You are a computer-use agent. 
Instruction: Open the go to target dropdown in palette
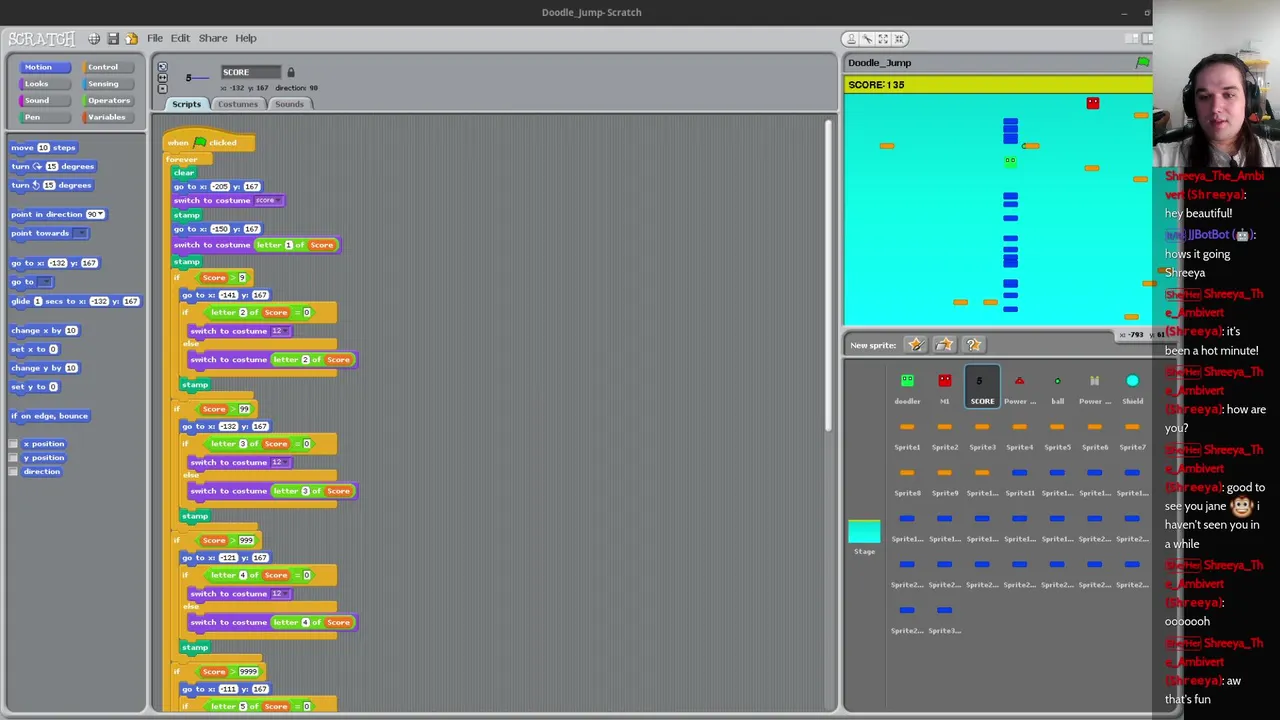pyautogui.click(x=43, y=282)
